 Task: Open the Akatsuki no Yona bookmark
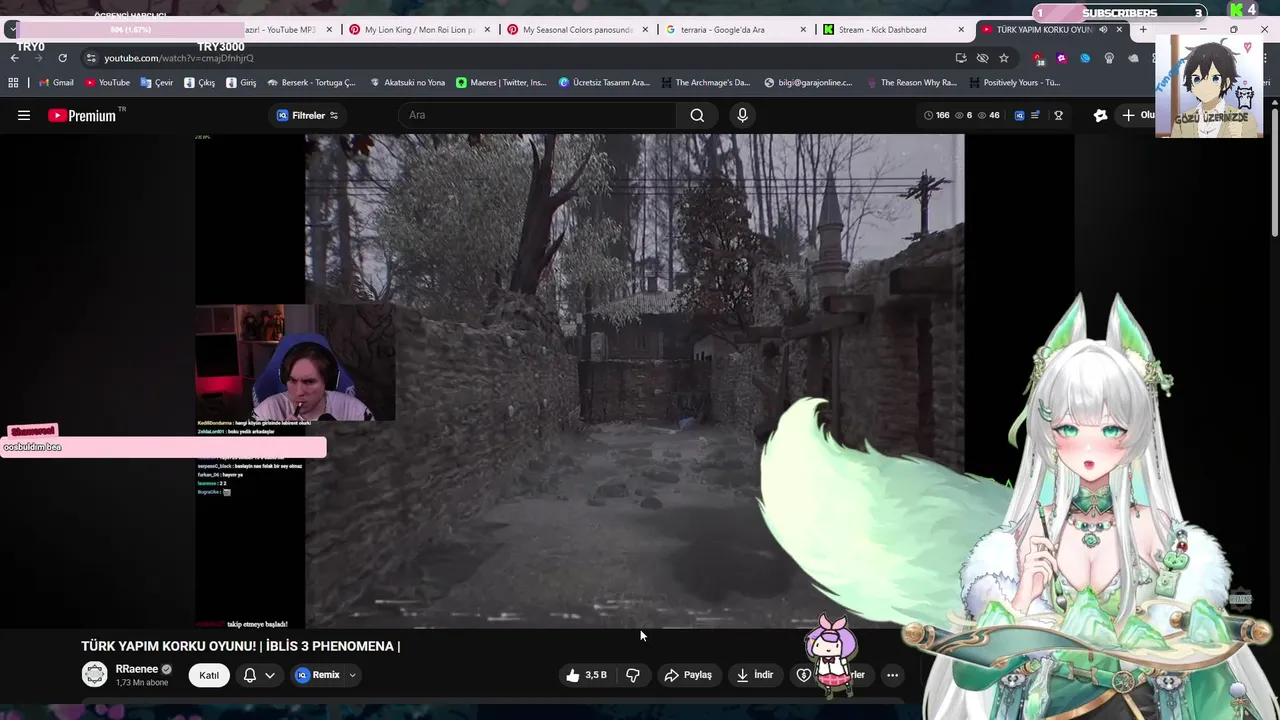click(407, 83)
